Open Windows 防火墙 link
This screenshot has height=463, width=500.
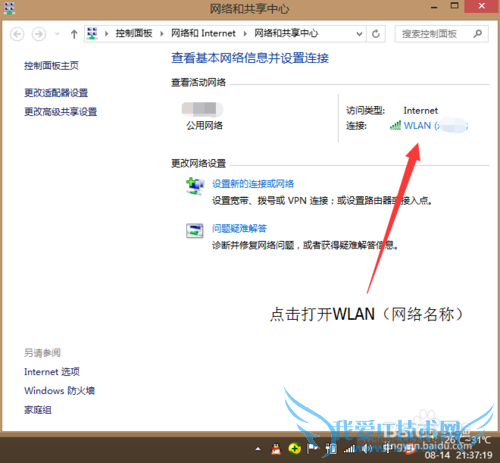(59, 391)
